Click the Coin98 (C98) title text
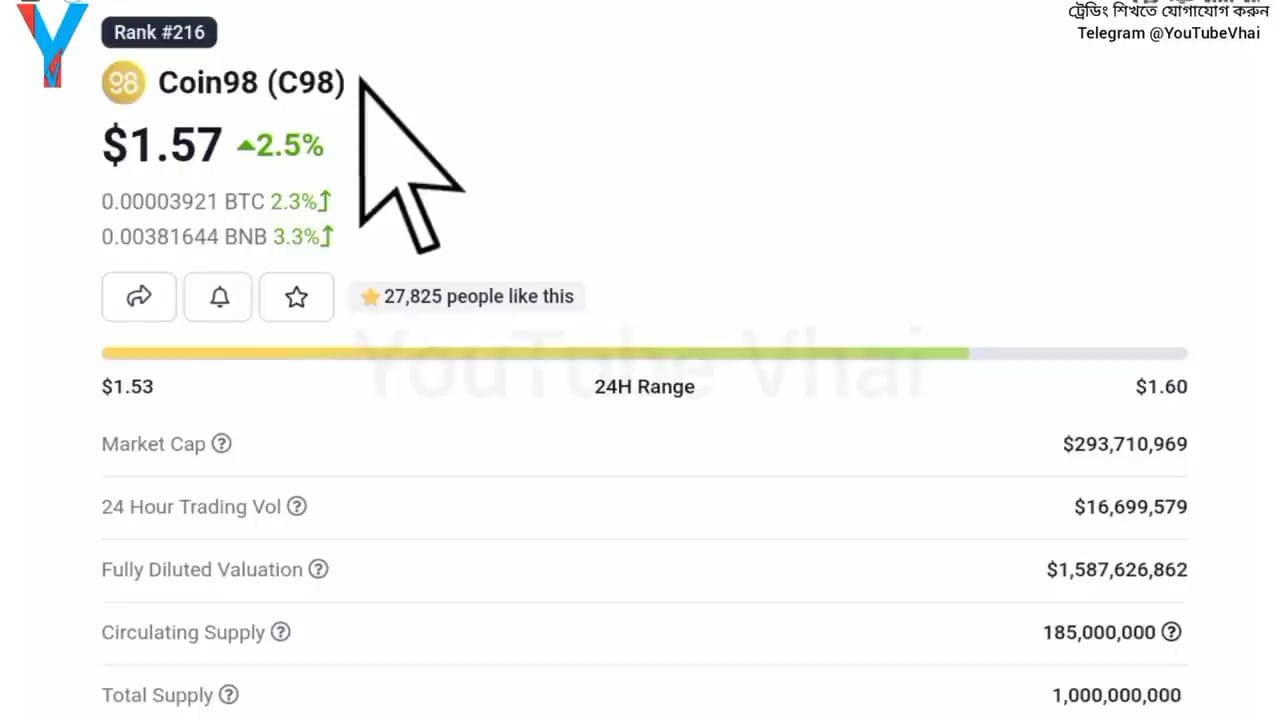Image resolution: width=1280 pixels, height=720 pixels. coord(252,82)
